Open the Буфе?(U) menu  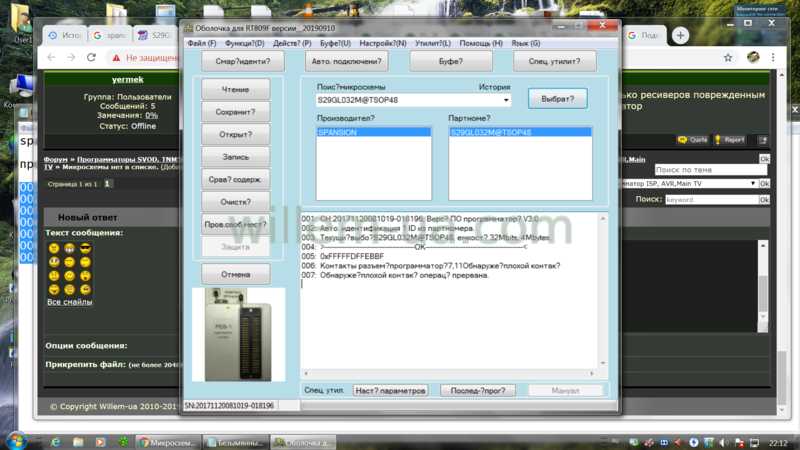pos(335,43)
